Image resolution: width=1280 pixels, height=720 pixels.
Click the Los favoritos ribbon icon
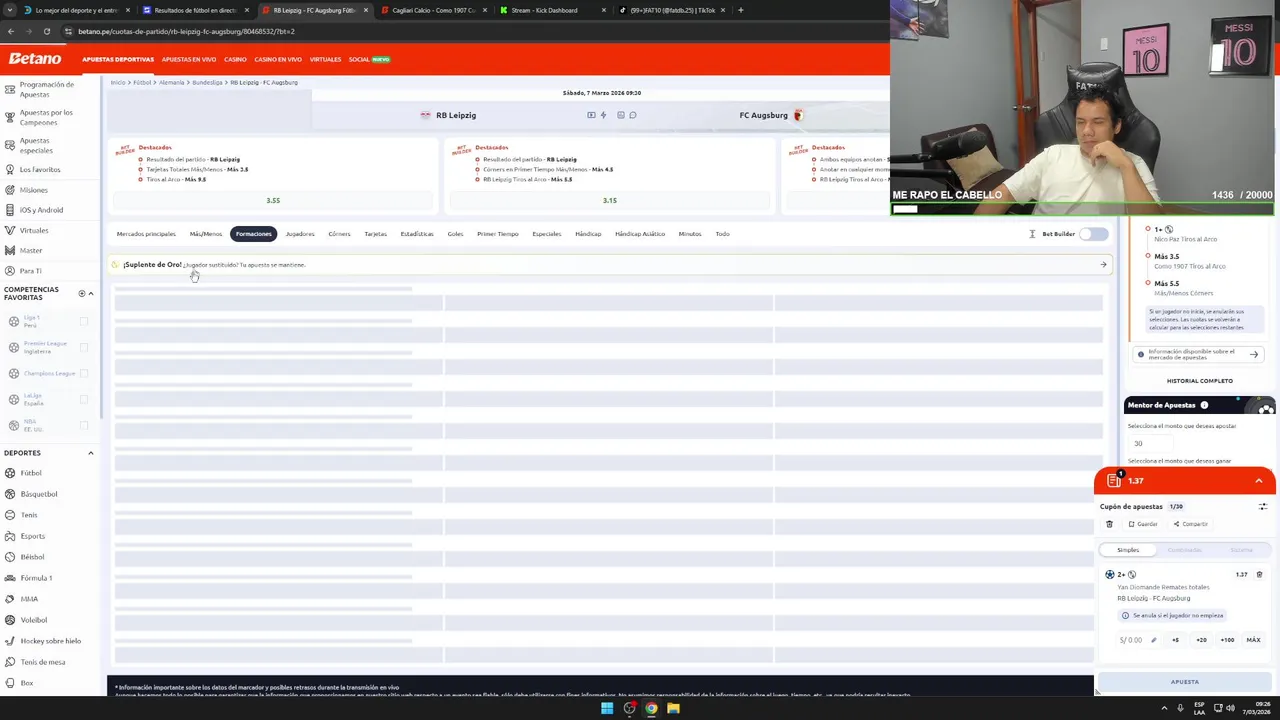click(x=8, y=169)
